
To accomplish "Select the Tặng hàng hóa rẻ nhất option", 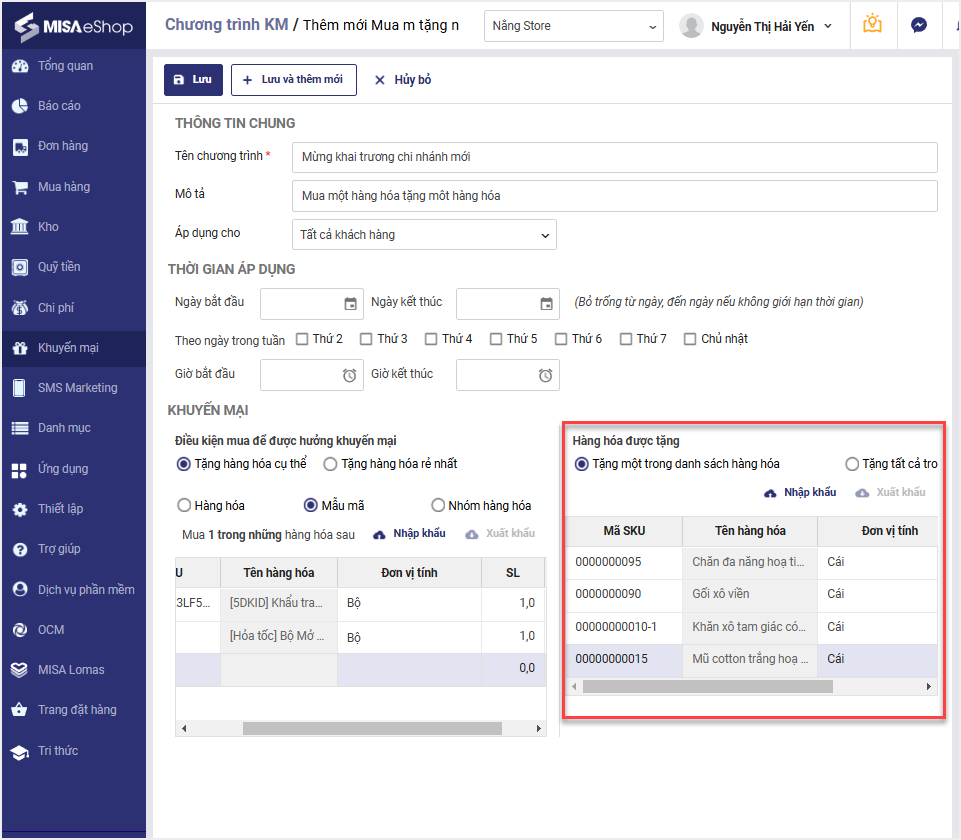I will [331, 464].
